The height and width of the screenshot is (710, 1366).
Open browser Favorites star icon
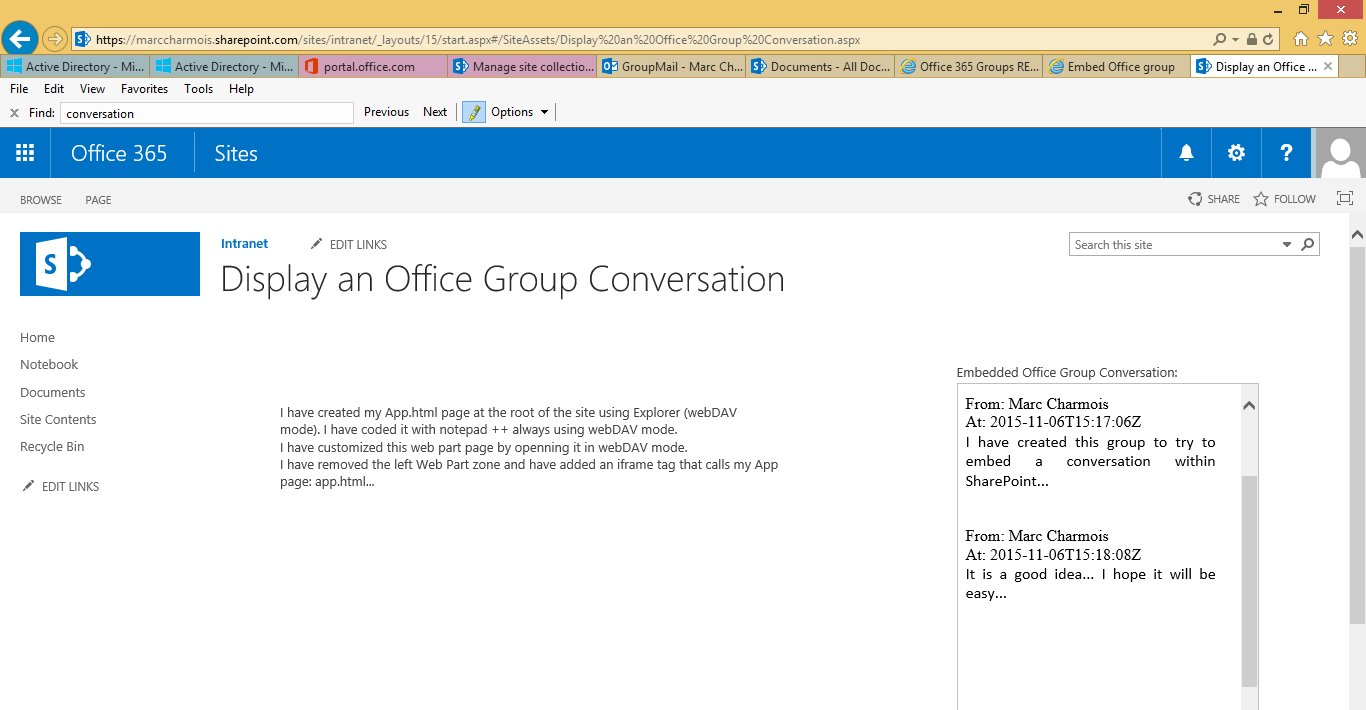[x=1325, y=39]
